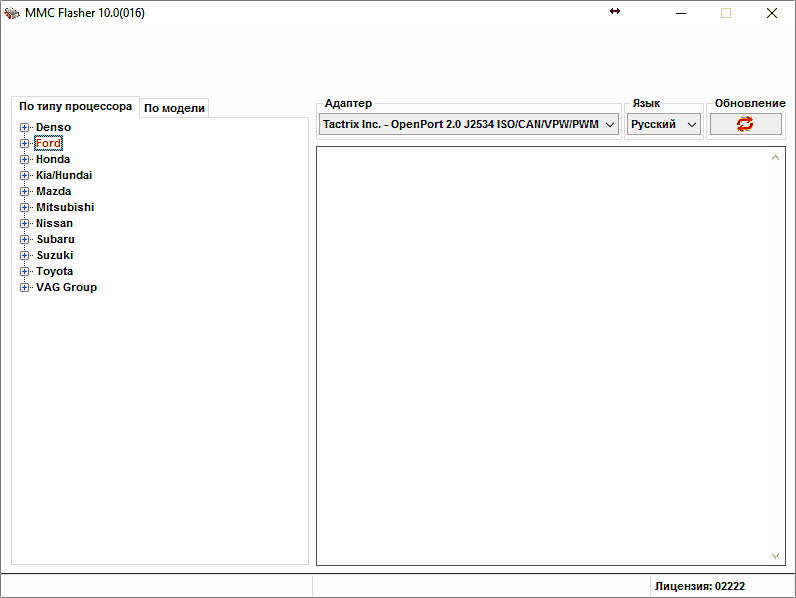Click the red refresh update icon button

click(x=745, y=124)
